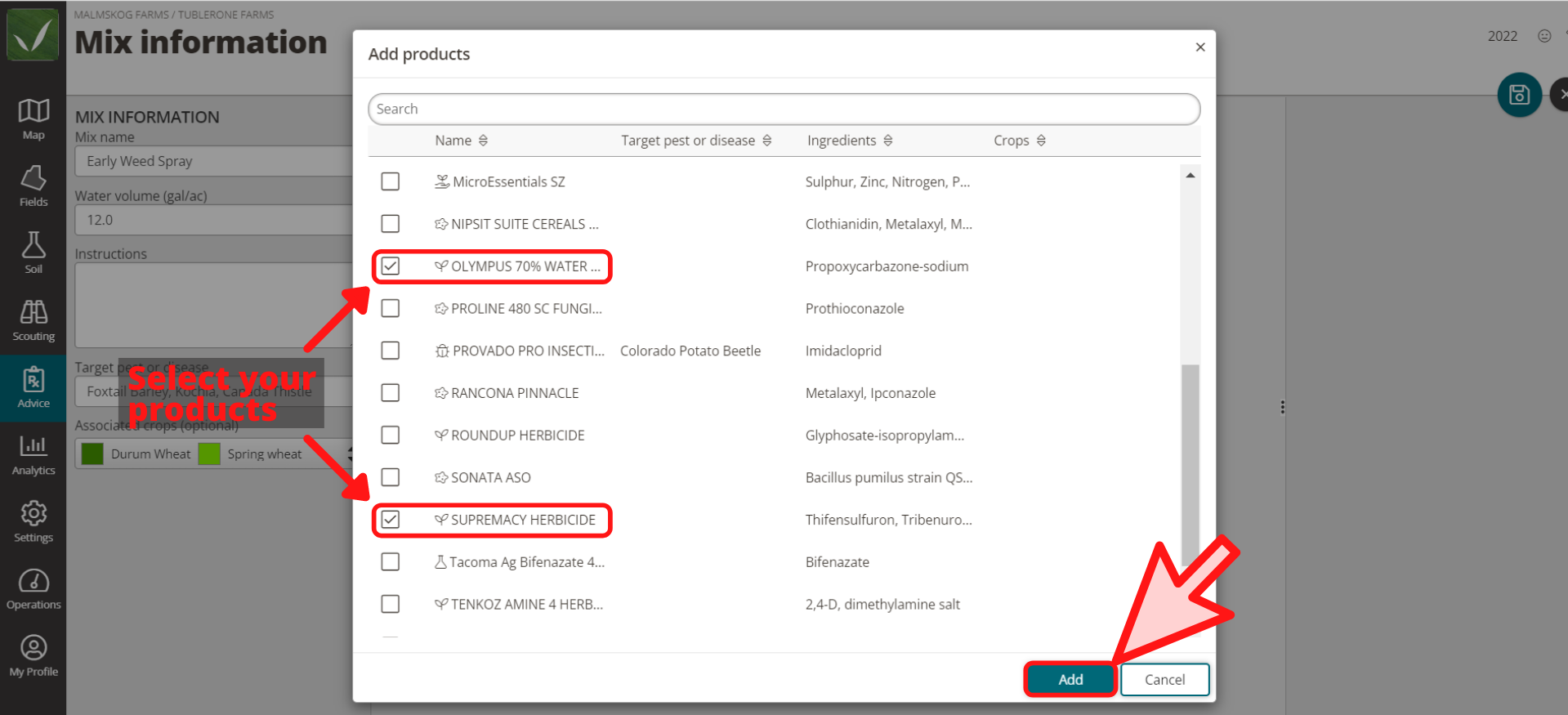This screenshot has width=1568, height=715.
Task: Click the SONATA ASO product icon
Action: click(441, 477)
